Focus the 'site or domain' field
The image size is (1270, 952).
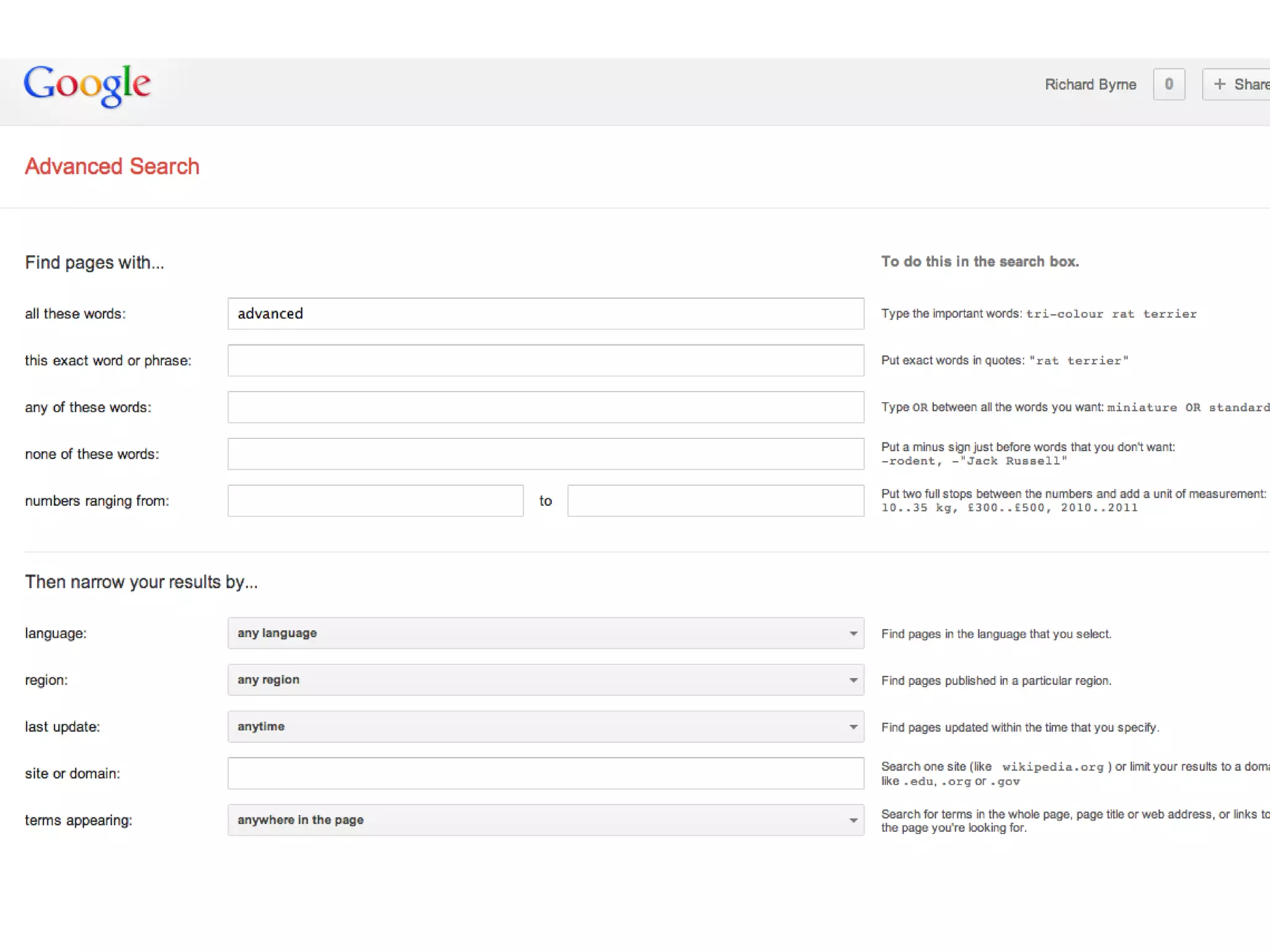[546, 773]
